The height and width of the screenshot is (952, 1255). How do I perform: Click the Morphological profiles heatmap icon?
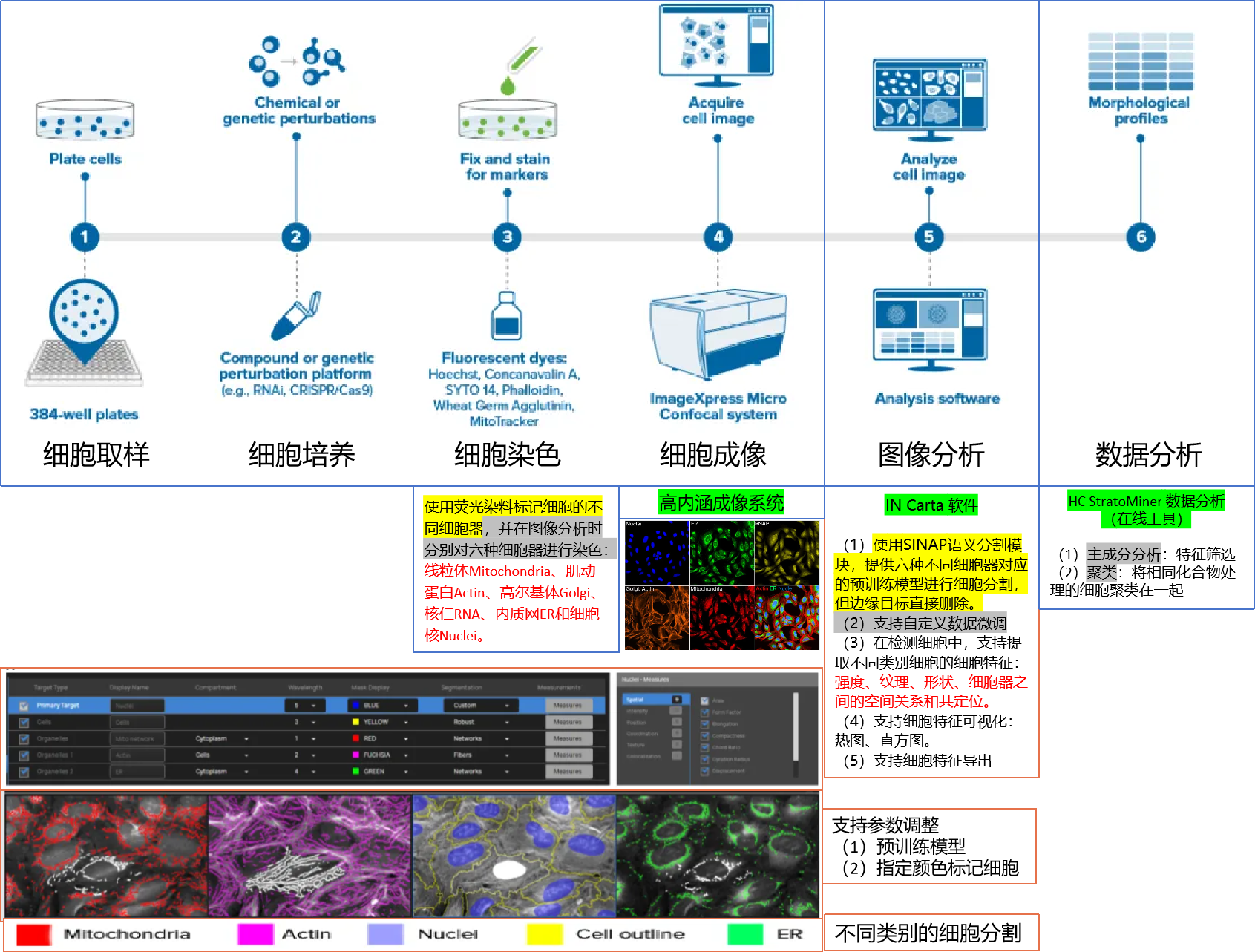(x=1141, y=61)
